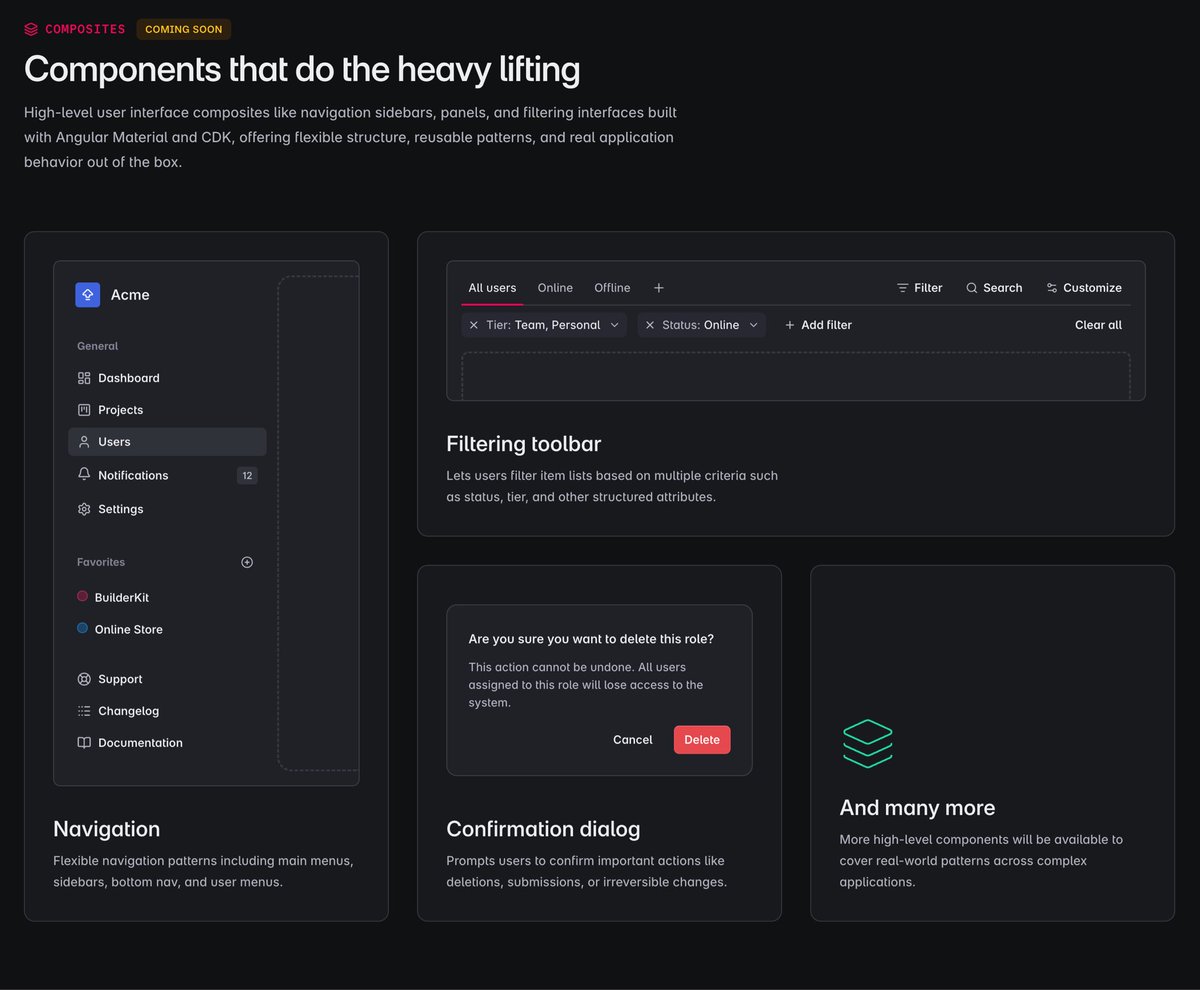Image resolution: width=1200 pixels, height=990 pixels.
Task: Click the Filtering toolbar heading
Action: [x=523, y=443]
